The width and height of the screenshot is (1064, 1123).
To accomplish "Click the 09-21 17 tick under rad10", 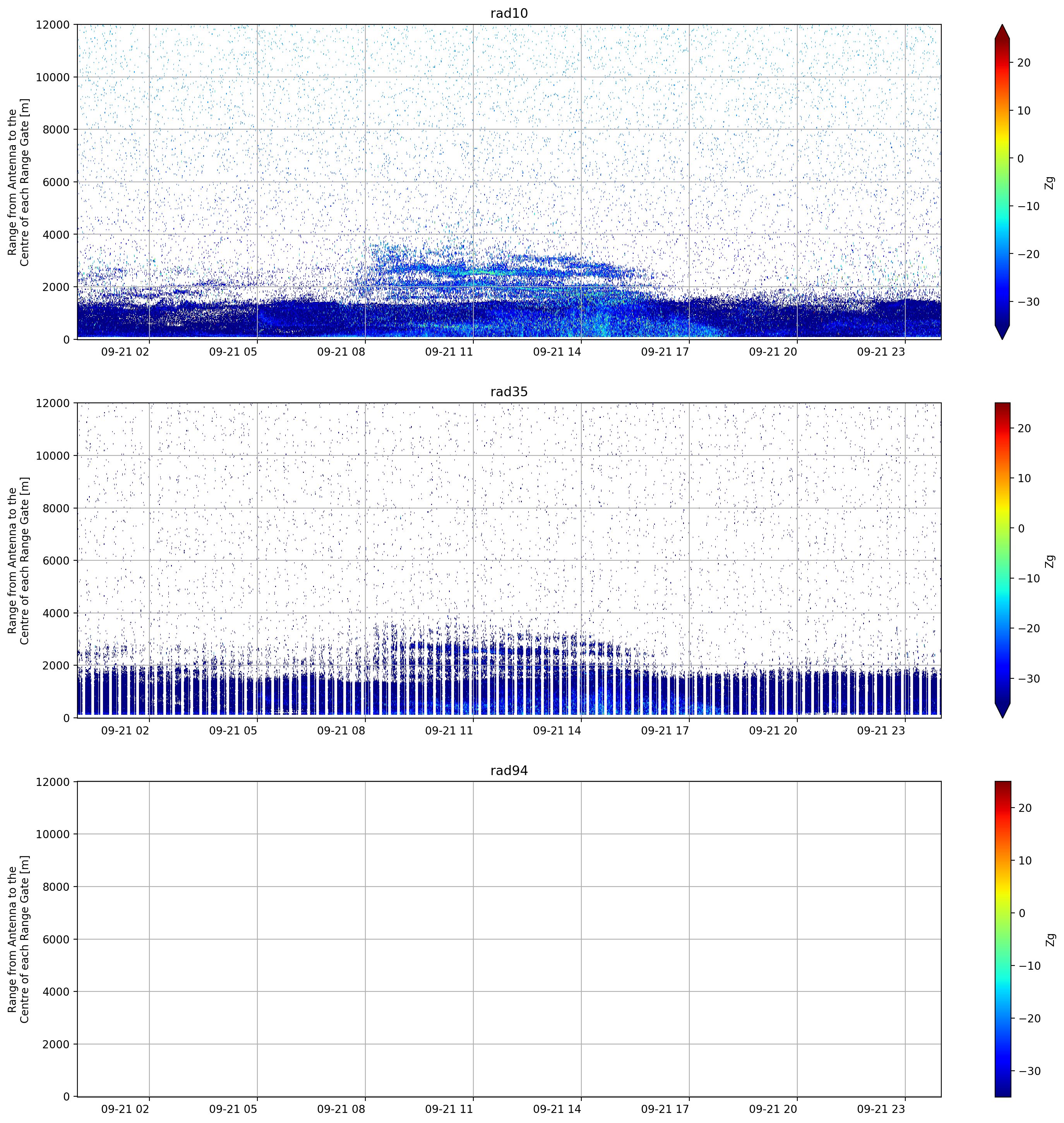I will click(x=665, y=352).
